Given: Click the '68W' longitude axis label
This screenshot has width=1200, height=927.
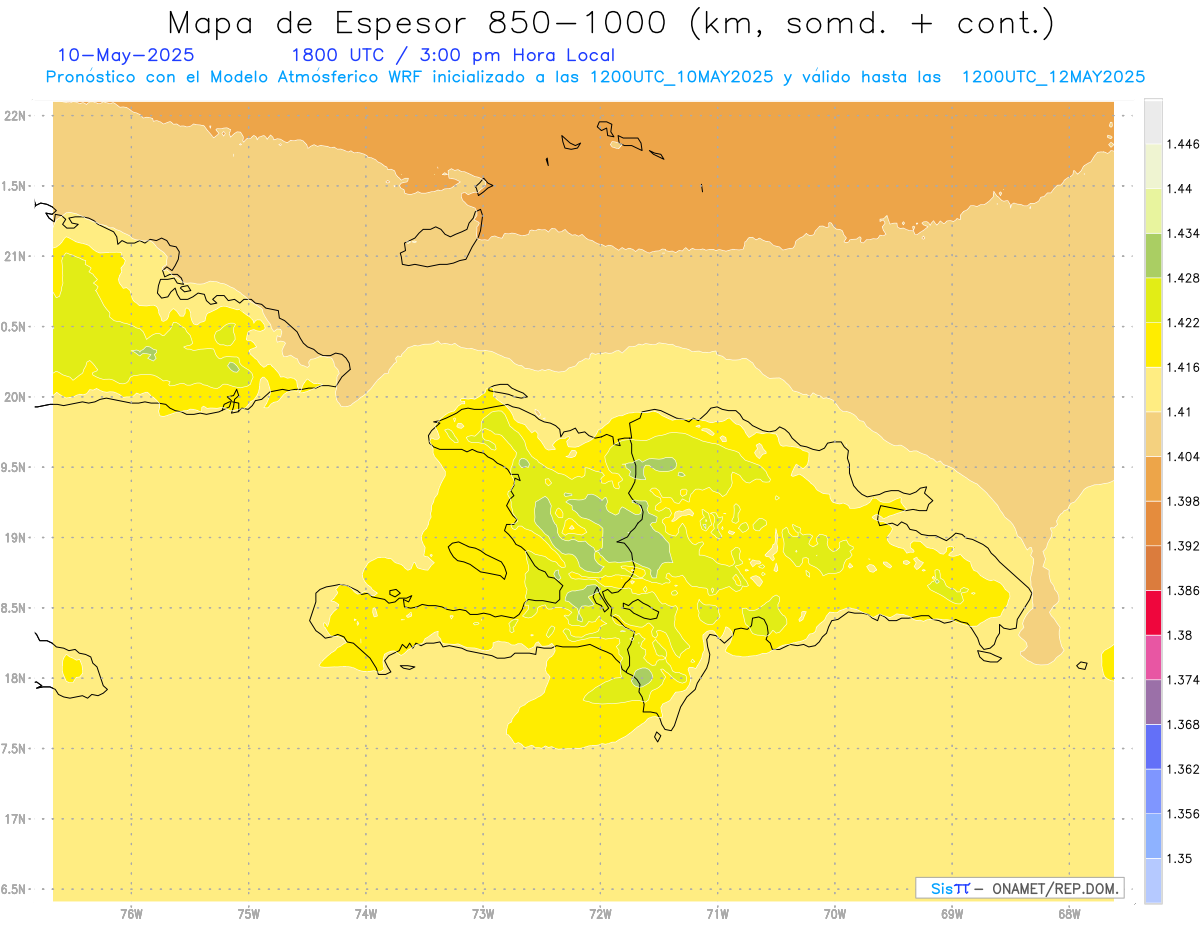Looking at the screenshot, I should click(x=1069, y=914).
